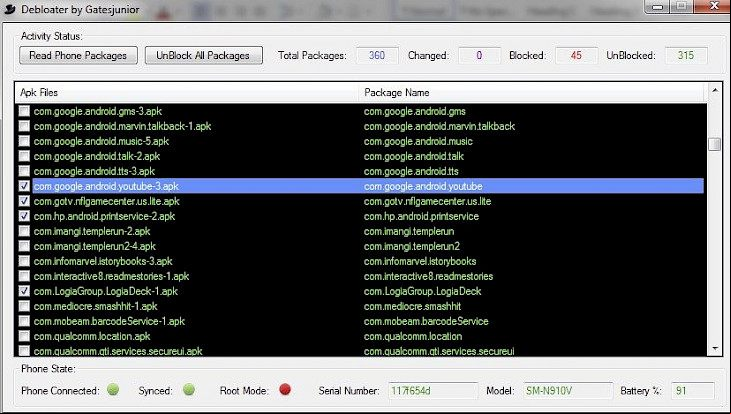731x414 pixels.
Task: Select the com.google.android.music-5.apk file name
Action: coord(101,141)
